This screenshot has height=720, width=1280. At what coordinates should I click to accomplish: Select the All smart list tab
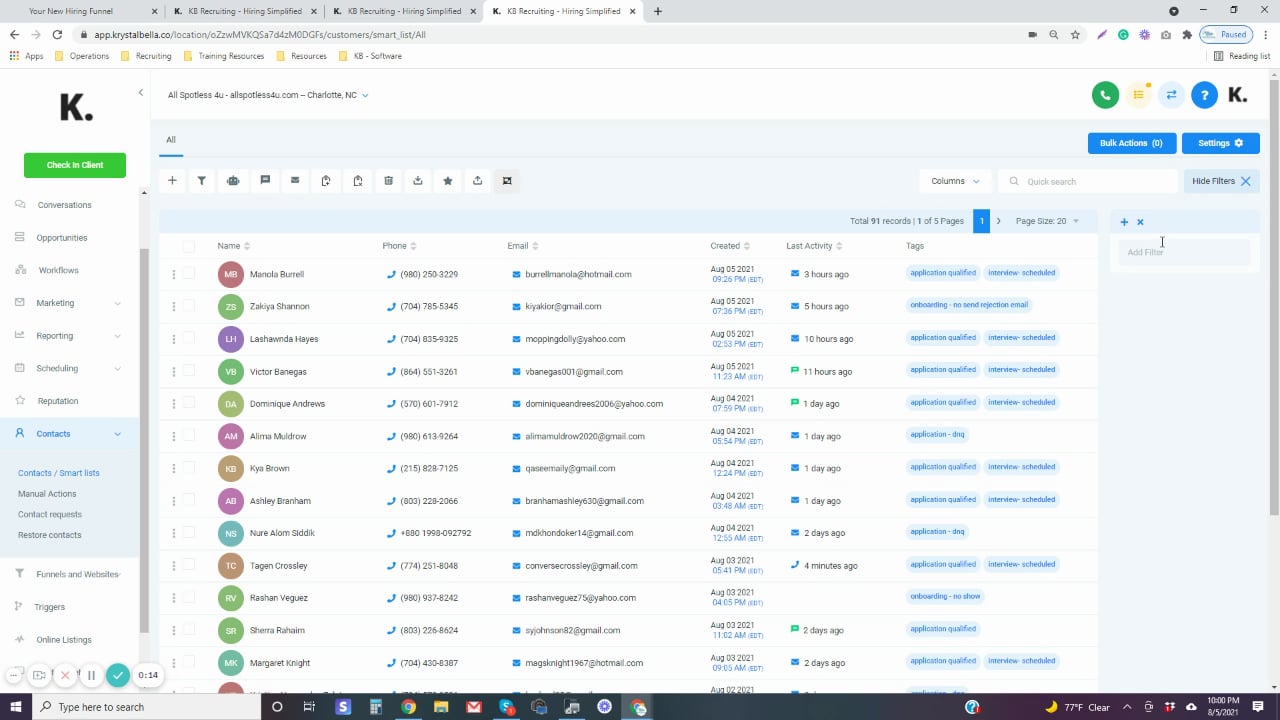pyautogui.click(x=171, y=140)
